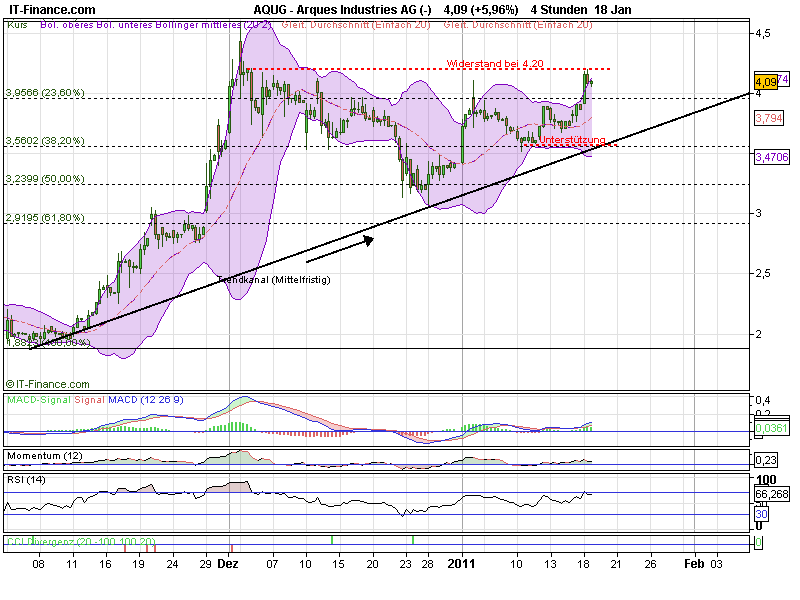
Task: Select the 4 Stunden timeframe label
Action: click(558, 10)
